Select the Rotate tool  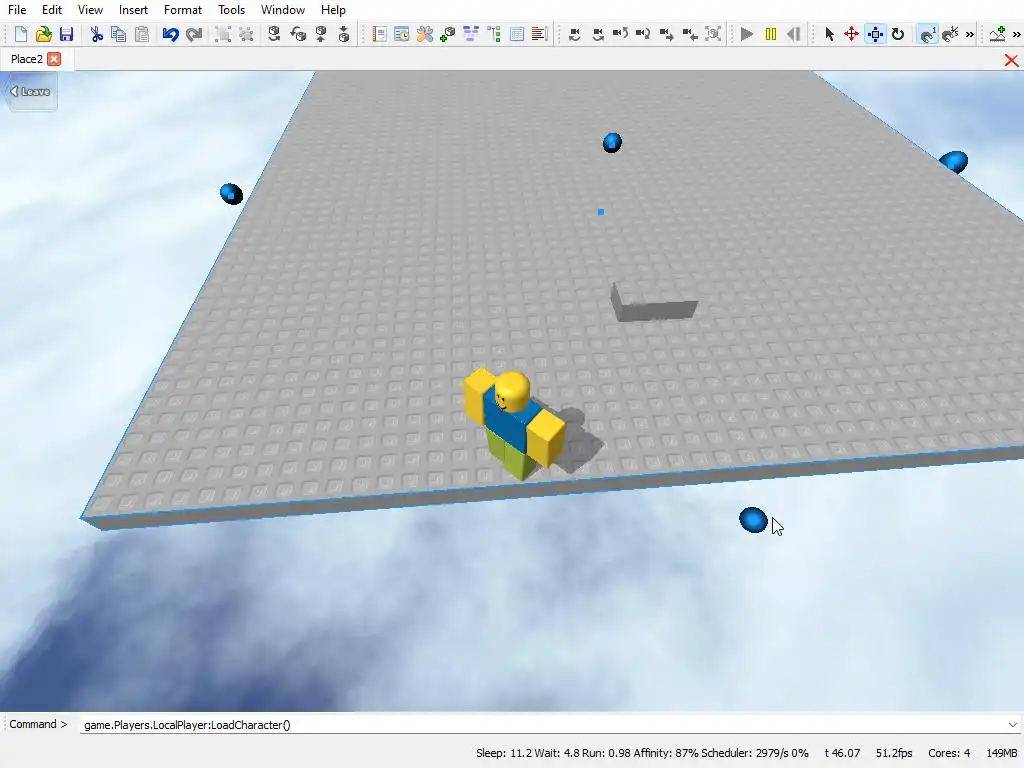tap(898, 34)
